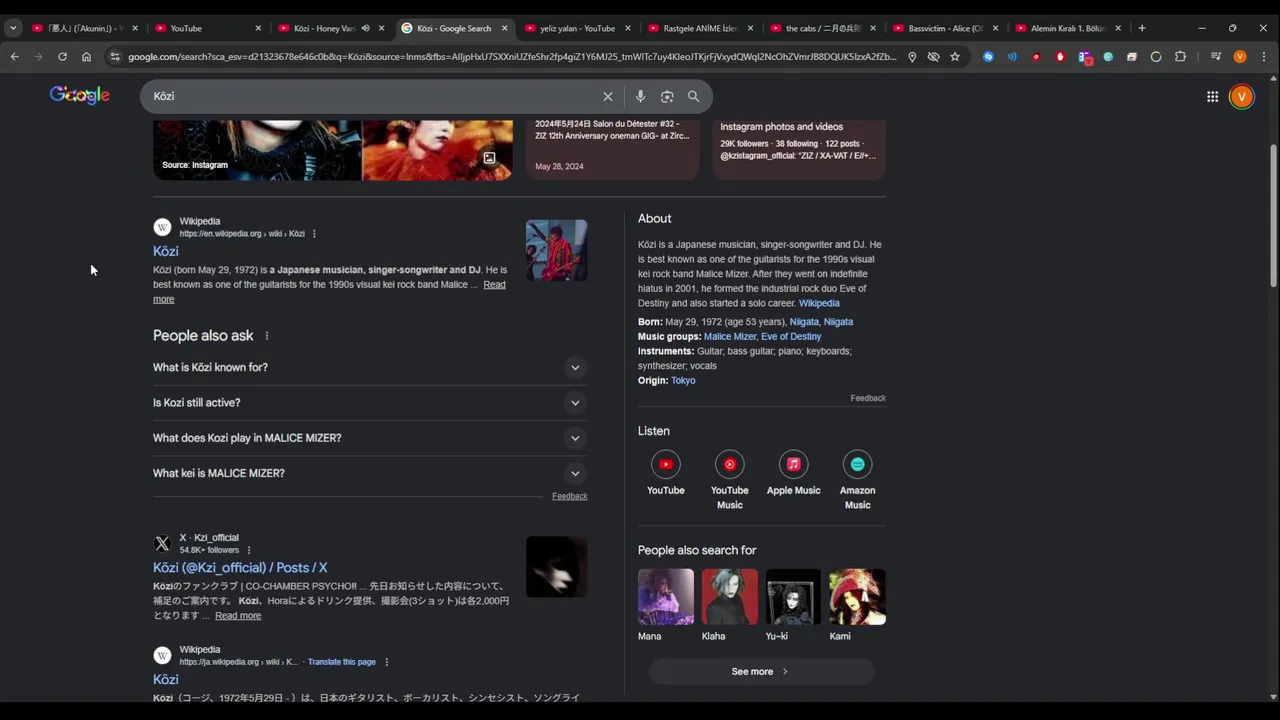Expand 'Is Kozi still active?' question

pyautogui.click(x=370, y=403)
